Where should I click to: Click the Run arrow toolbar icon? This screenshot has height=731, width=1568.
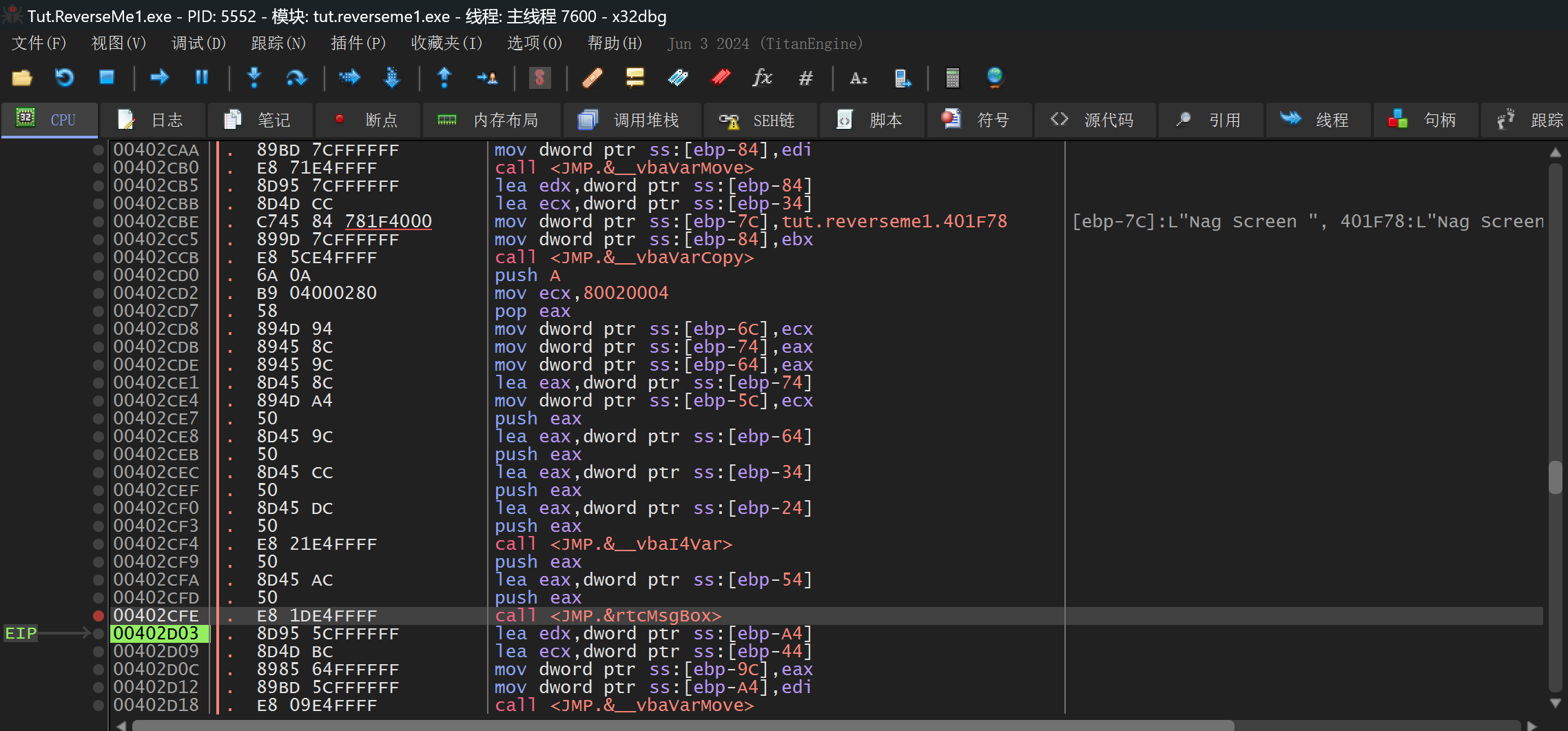(159, 77)
